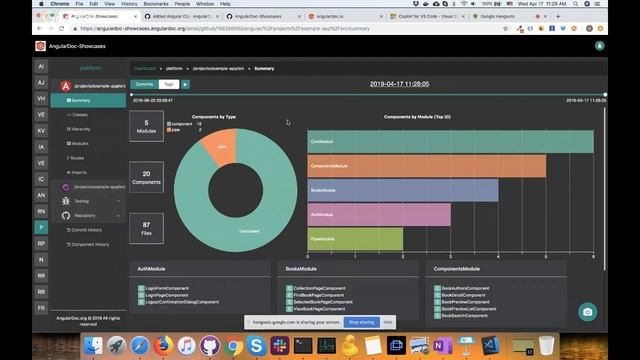The height and width of the screenshot is (360, 640).
Task: Click the BooksModule bar in chart
Action: point(403,190)
